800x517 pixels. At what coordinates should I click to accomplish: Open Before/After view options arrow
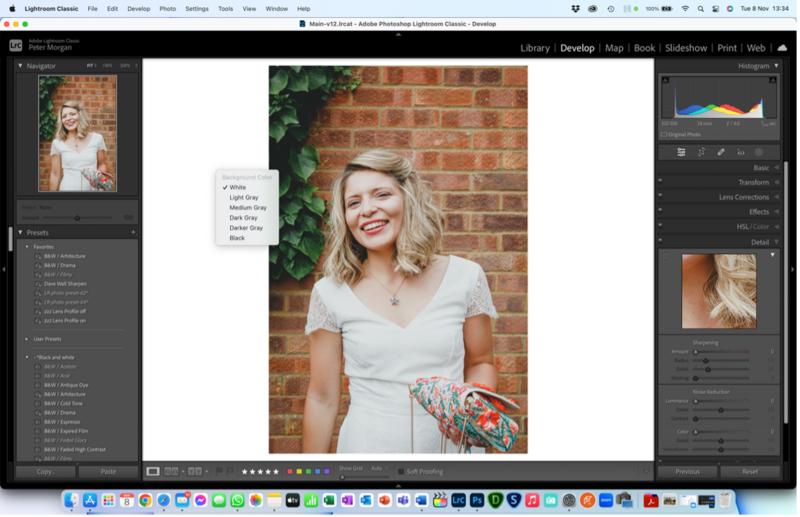(206, 472)
